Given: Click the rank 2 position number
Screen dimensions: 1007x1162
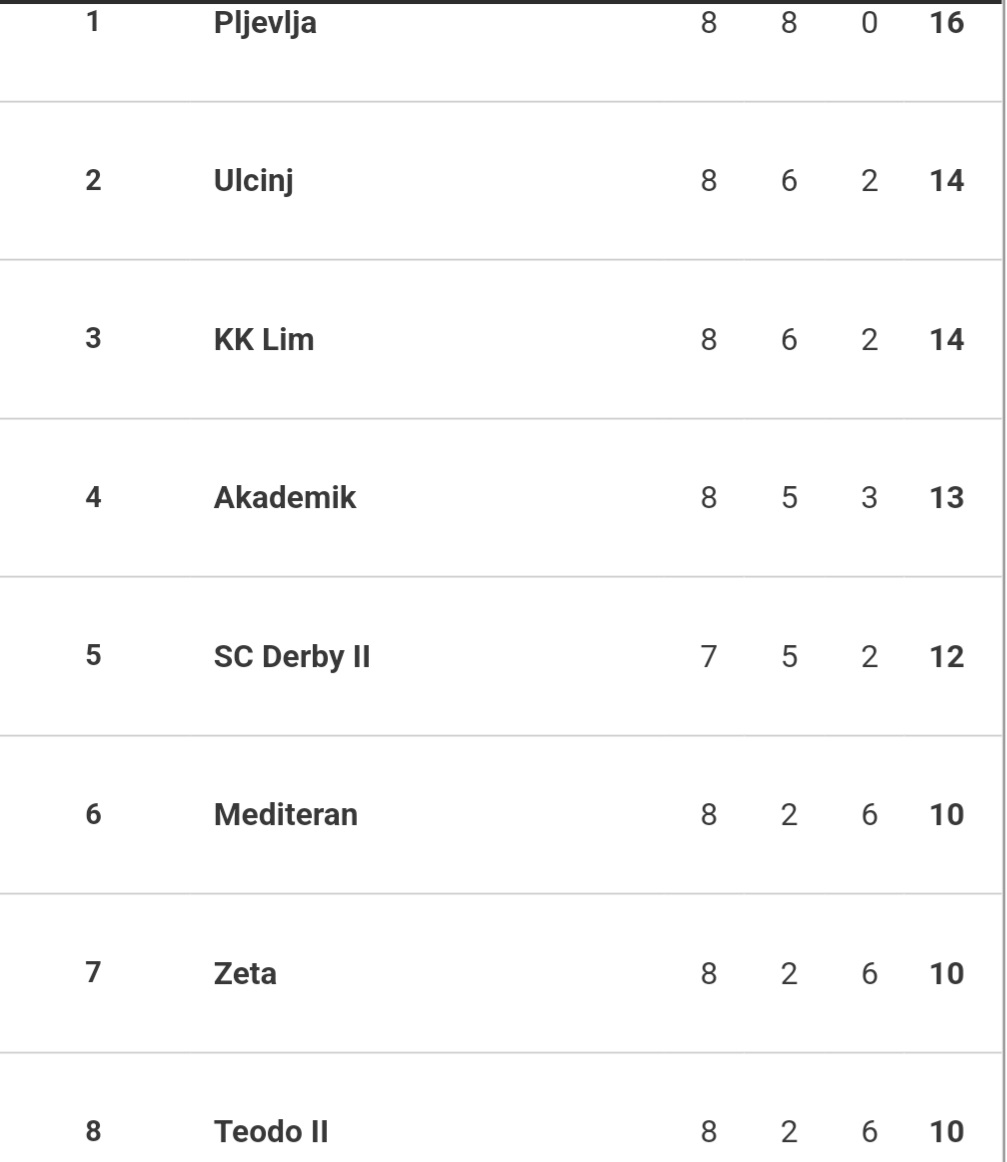Looking at the screenshot, I should coord(93,180).
